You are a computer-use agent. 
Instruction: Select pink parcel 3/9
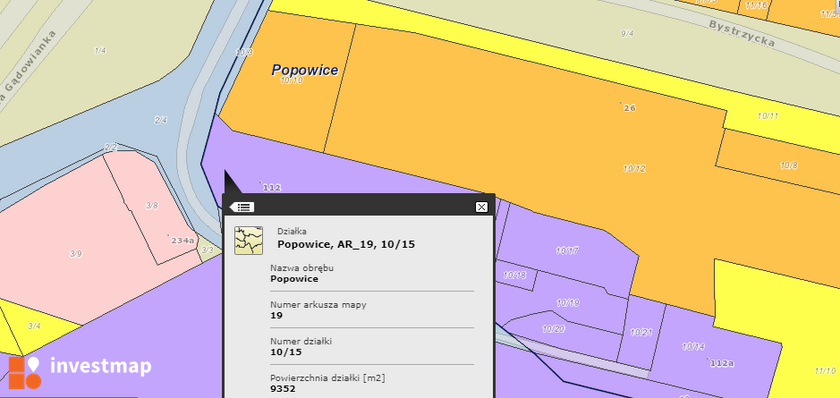point(76,254)
